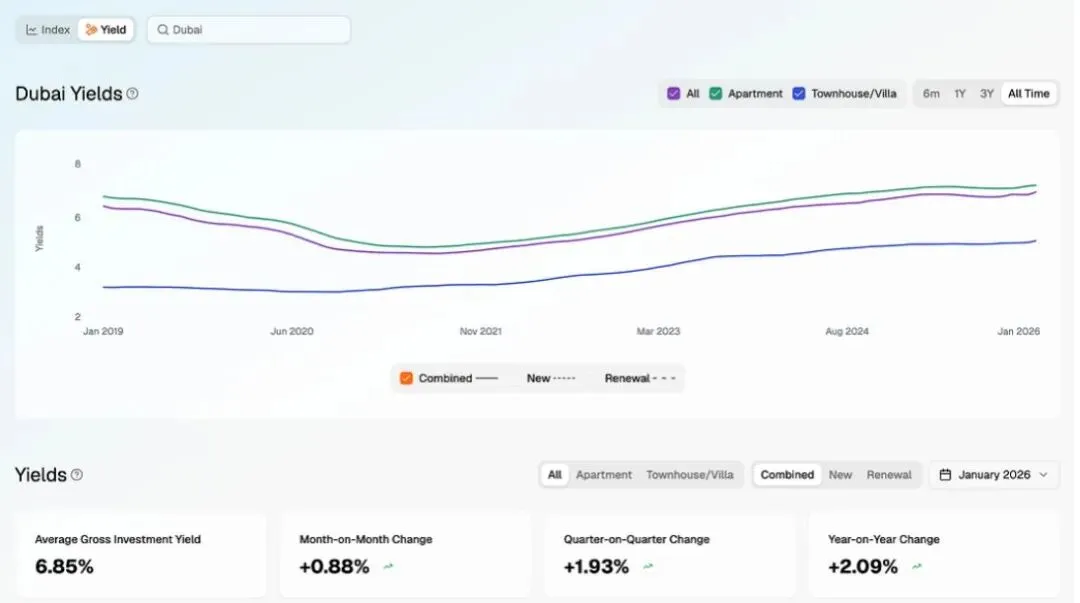The height and width of the screenshot is (603, 1080).
Task: Click the Aug 2024 axis label
Action: pyautogui.click(x=847, y=331)
